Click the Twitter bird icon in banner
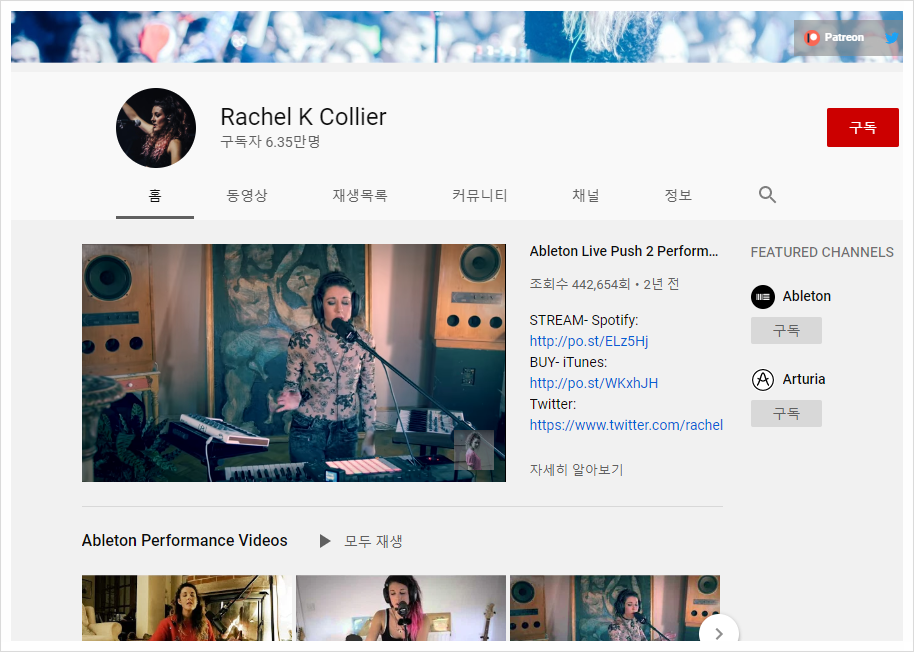Image resolution: width=914 pixels, height=652 pixels. pyautogui.click(x=891, y=38)
